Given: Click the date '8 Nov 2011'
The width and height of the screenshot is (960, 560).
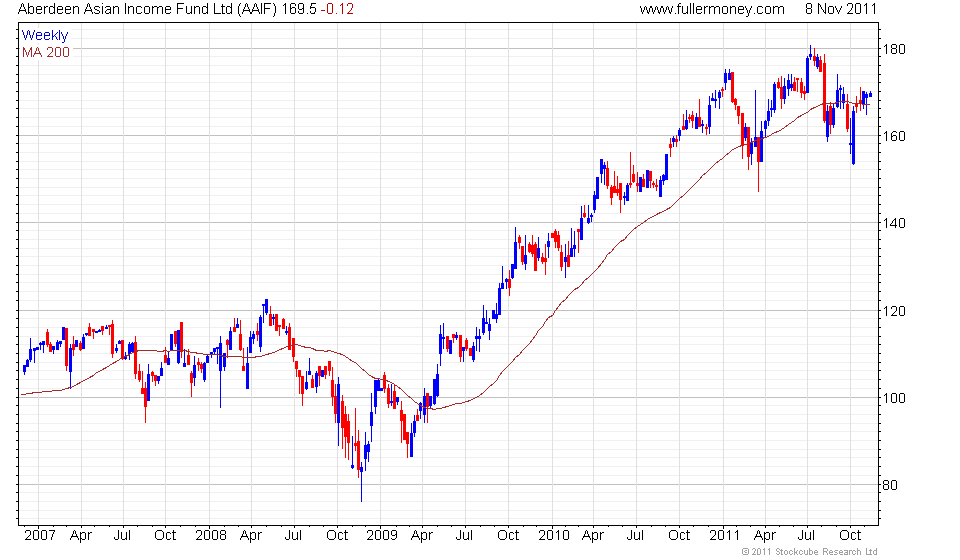Looking at the screenshot, I should tap(841, 9).
